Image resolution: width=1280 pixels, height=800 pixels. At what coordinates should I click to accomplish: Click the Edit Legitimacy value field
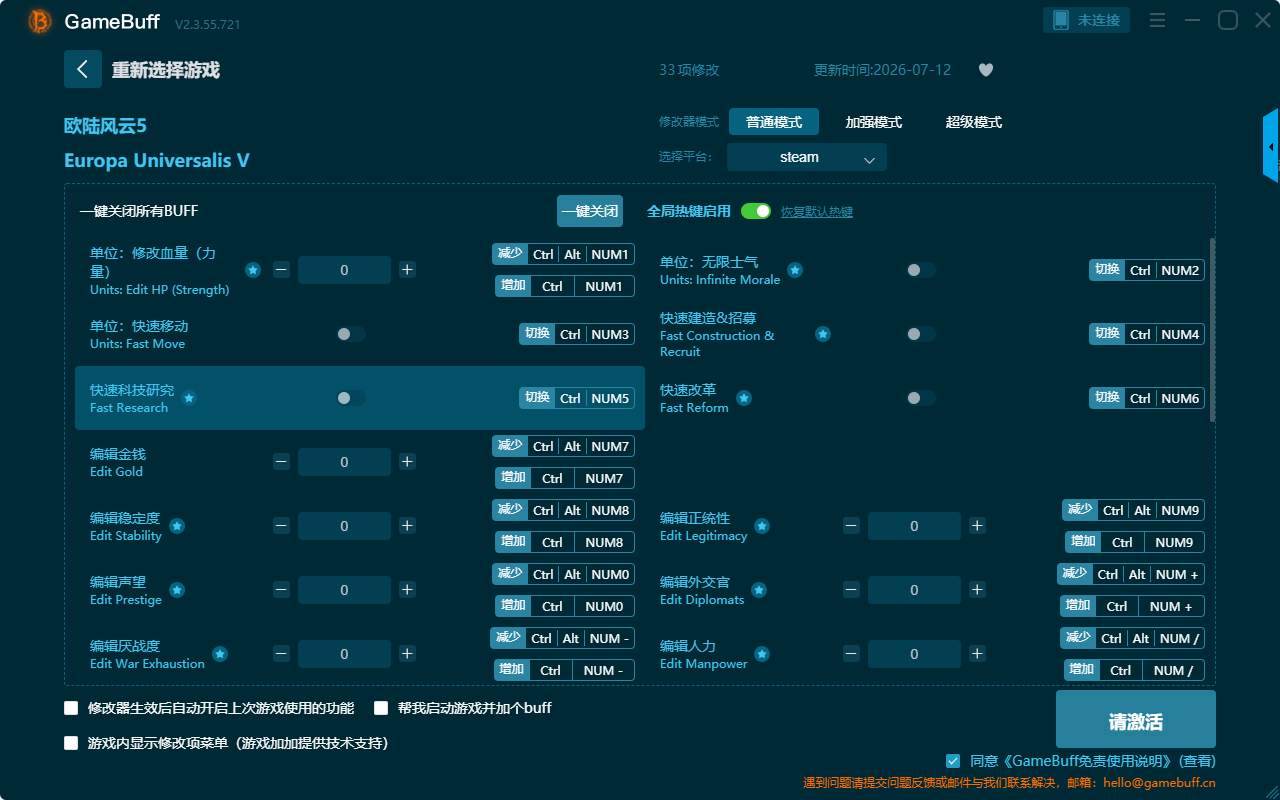pyautogui.click(x=914, y=526)
